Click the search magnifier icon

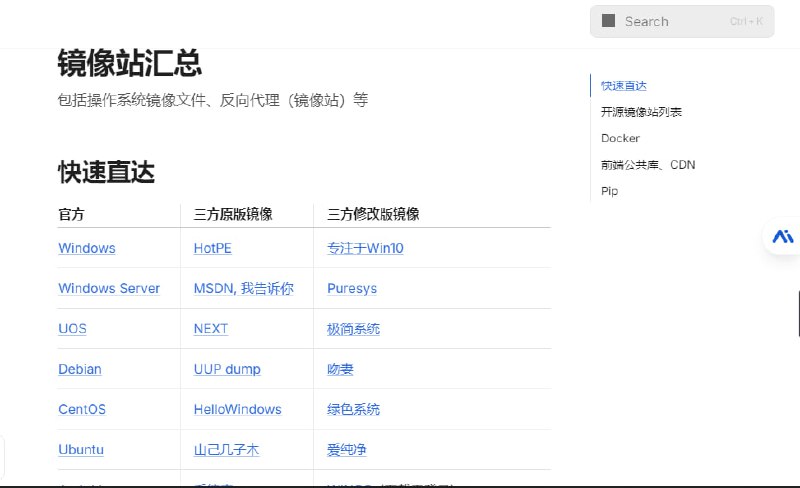tap(608, 21)
